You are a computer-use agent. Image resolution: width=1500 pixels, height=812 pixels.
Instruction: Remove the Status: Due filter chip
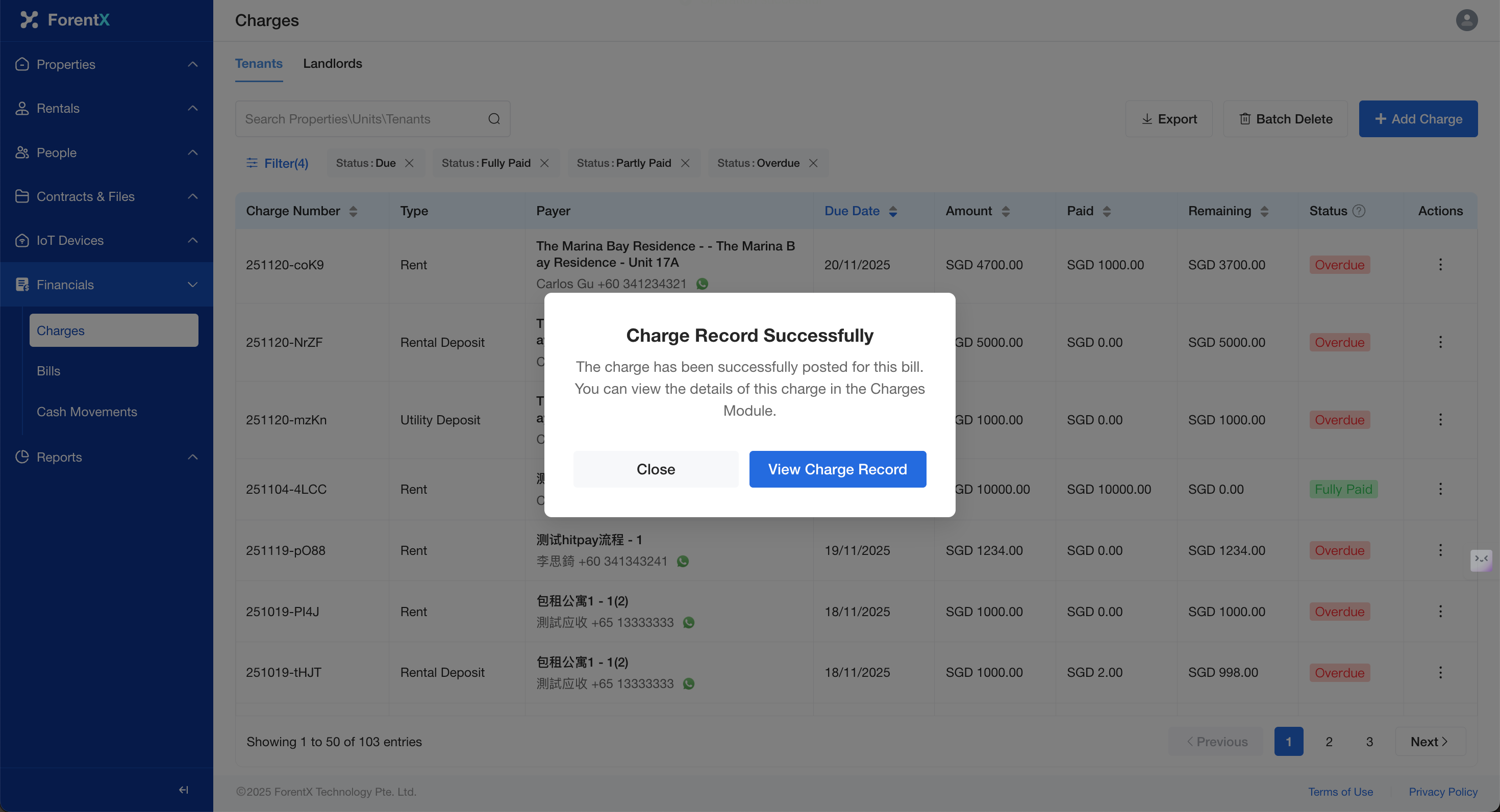409,163
